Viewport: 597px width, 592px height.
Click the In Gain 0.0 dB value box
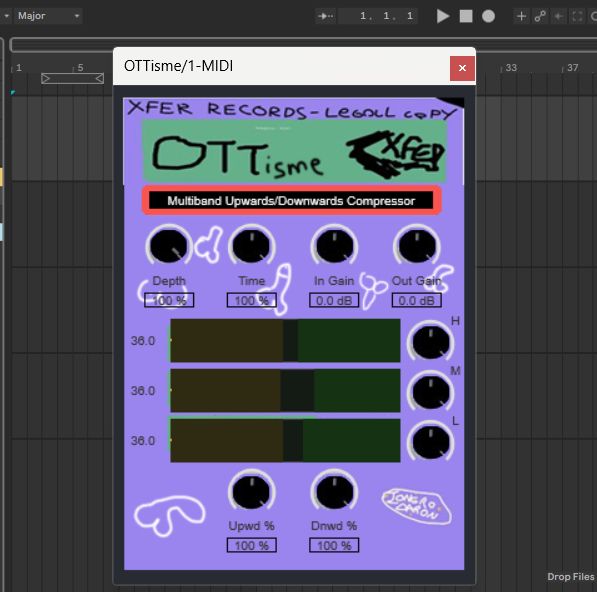334,300
